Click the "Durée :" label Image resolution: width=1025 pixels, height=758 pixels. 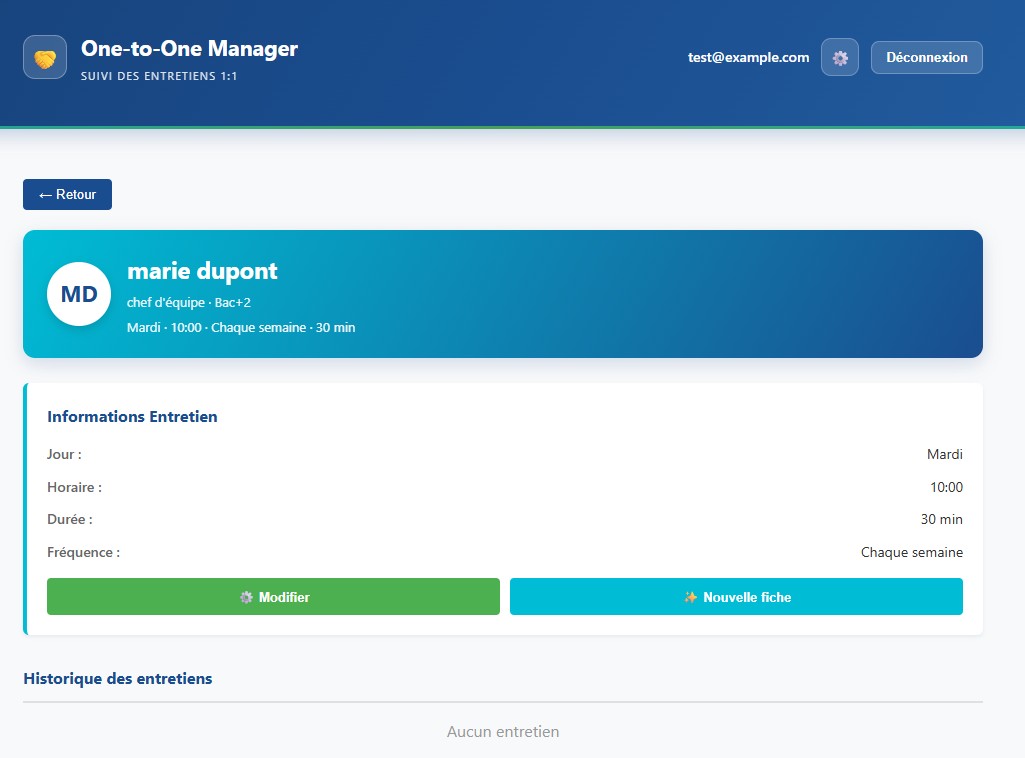[70, 519]
